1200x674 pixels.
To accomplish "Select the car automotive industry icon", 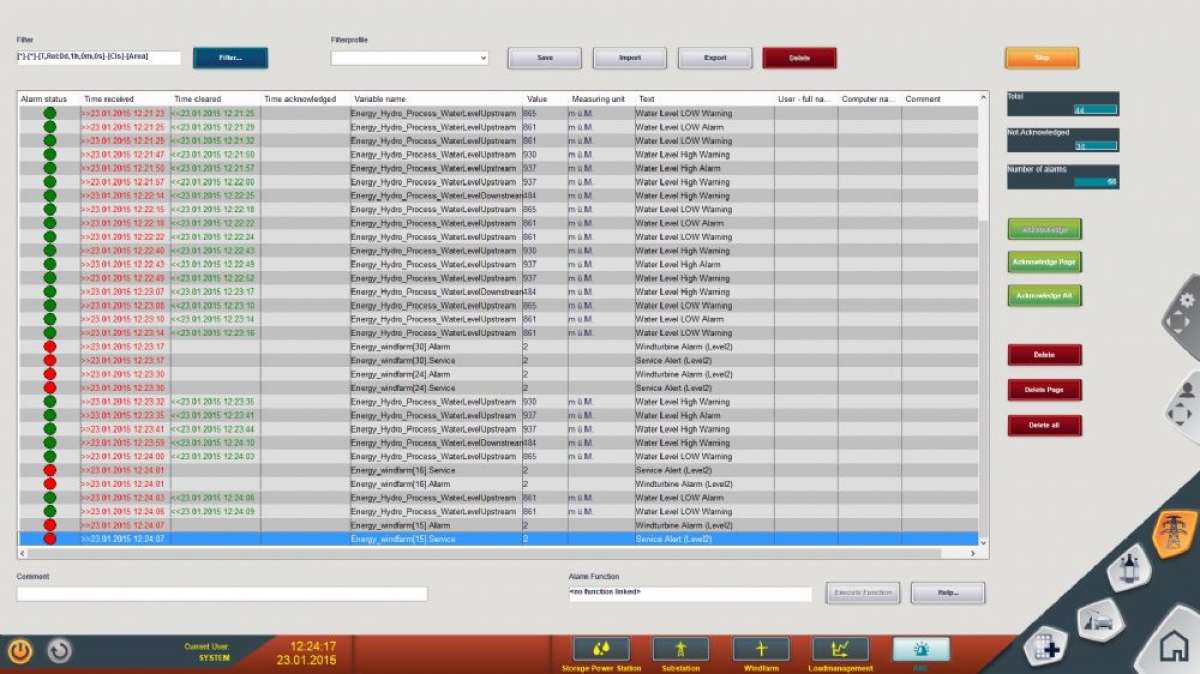I will (x=1100, y=620).
